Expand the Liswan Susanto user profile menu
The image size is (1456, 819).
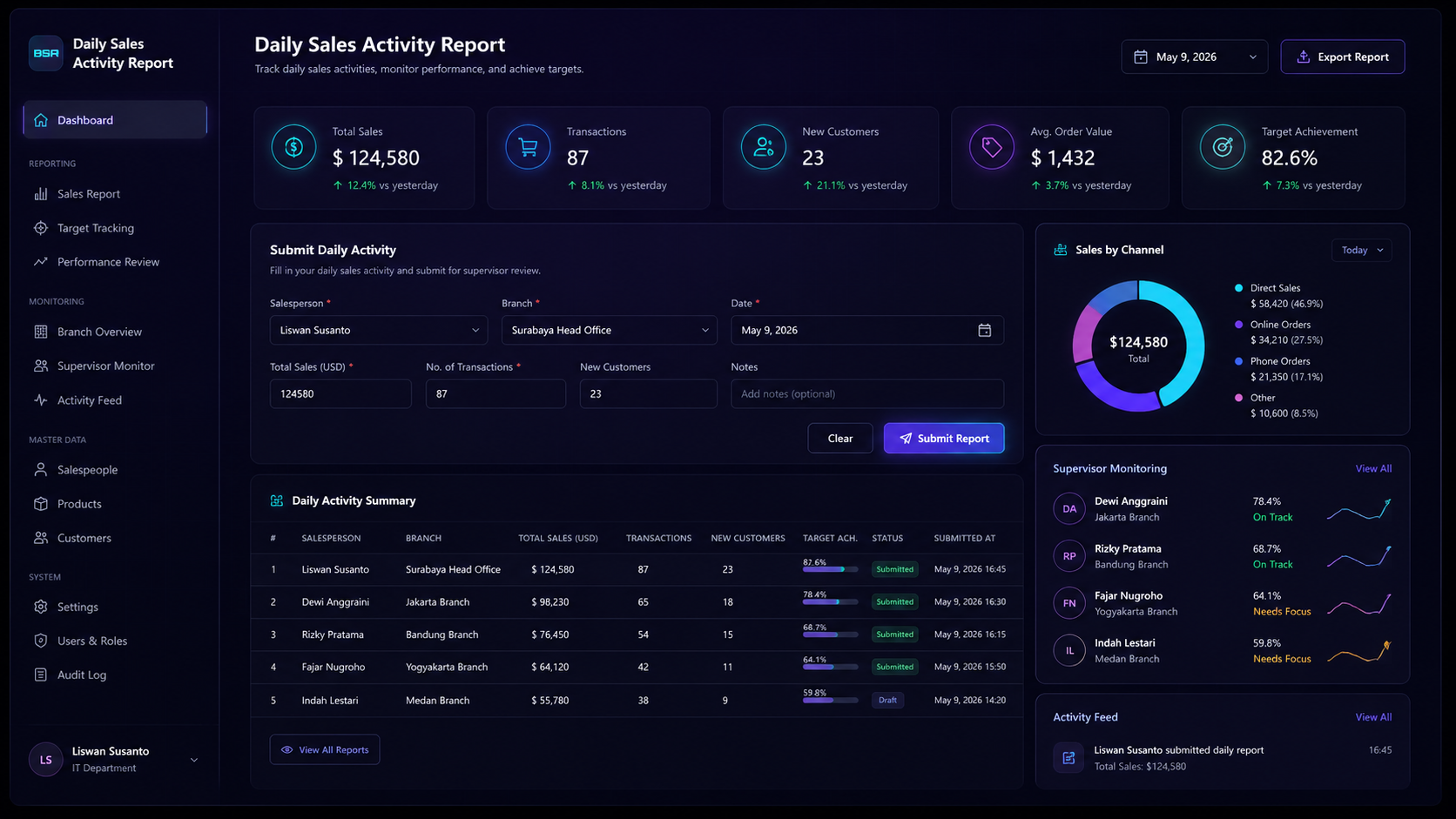click(x=194, y=760)
